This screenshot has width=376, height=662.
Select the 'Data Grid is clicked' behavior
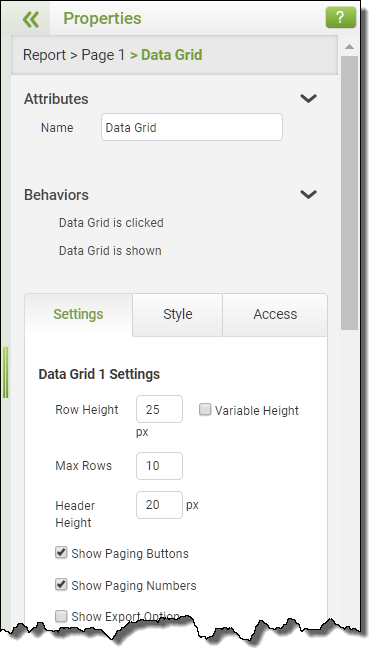click(x=111, y=223)
